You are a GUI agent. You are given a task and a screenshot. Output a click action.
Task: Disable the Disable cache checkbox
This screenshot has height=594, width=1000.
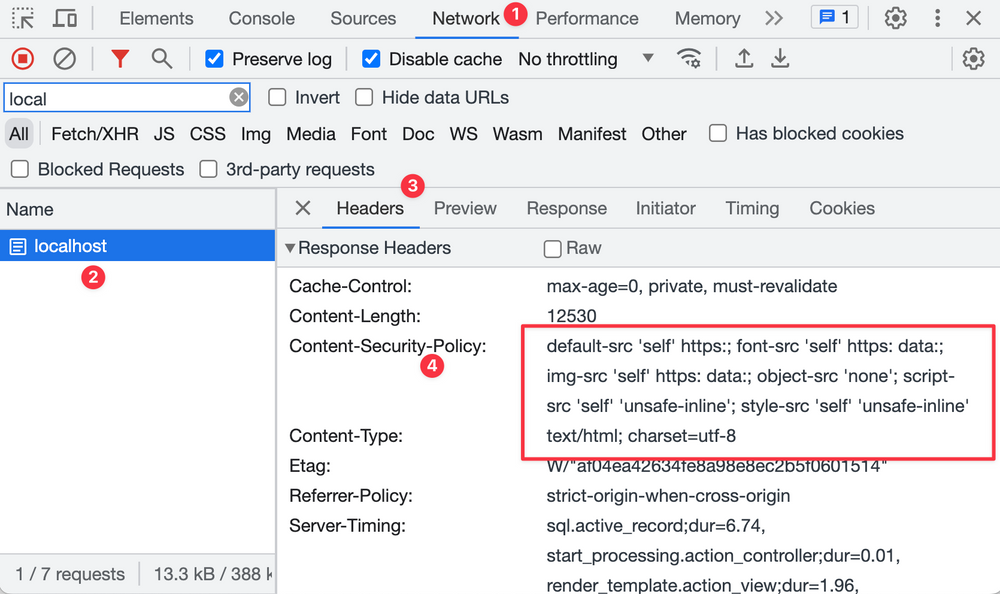click(371, 59)
